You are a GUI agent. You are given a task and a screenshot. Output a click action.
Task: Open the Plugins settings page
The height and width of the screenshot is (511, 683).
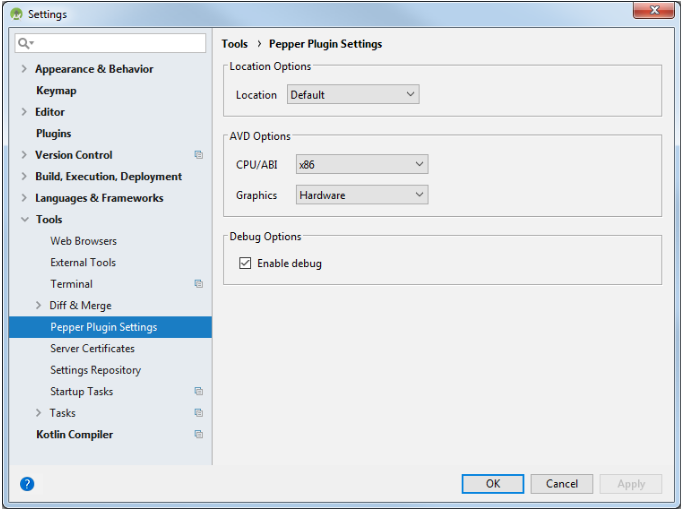click(x=53, y=134)
